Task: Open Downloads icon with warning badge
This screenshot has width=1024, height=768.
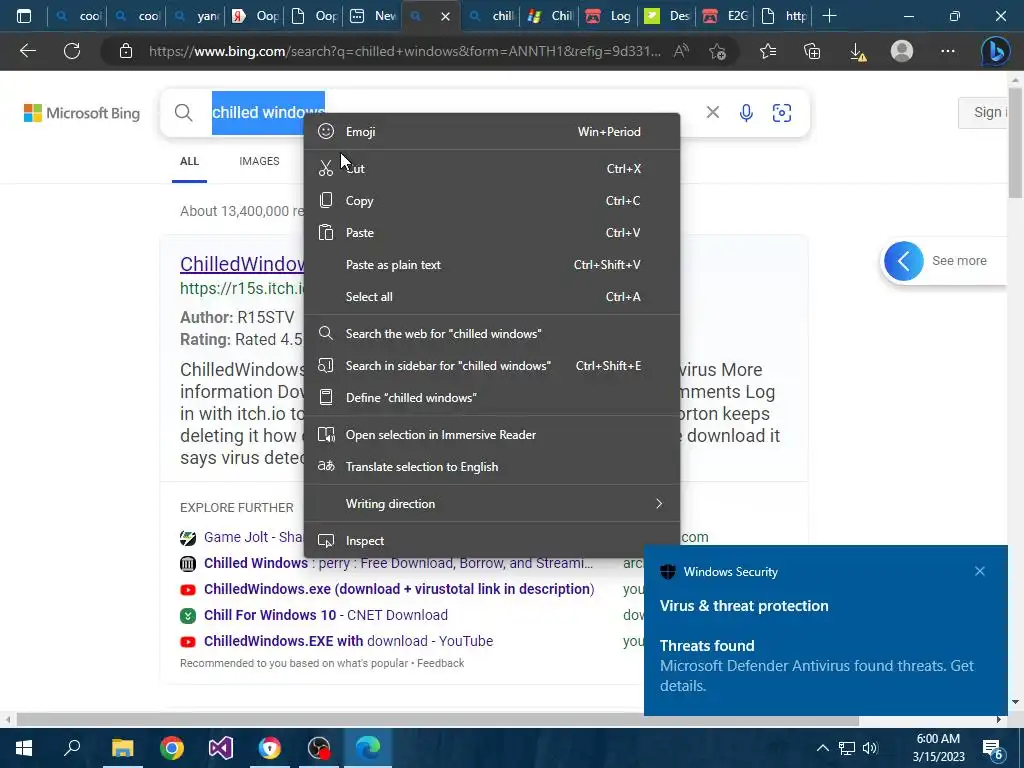Action: [x=858, y=52]
